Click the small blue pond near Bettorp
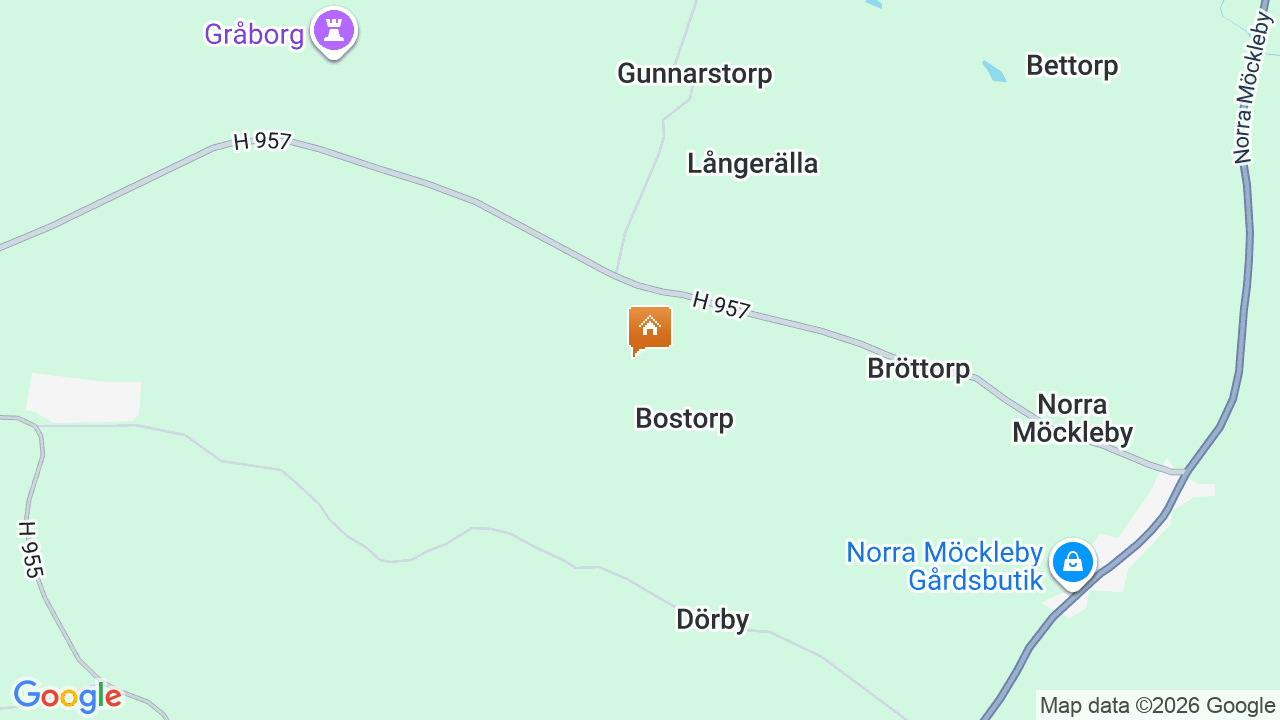1280x720 pixels. pyautogui.click(x=993, y=71)
